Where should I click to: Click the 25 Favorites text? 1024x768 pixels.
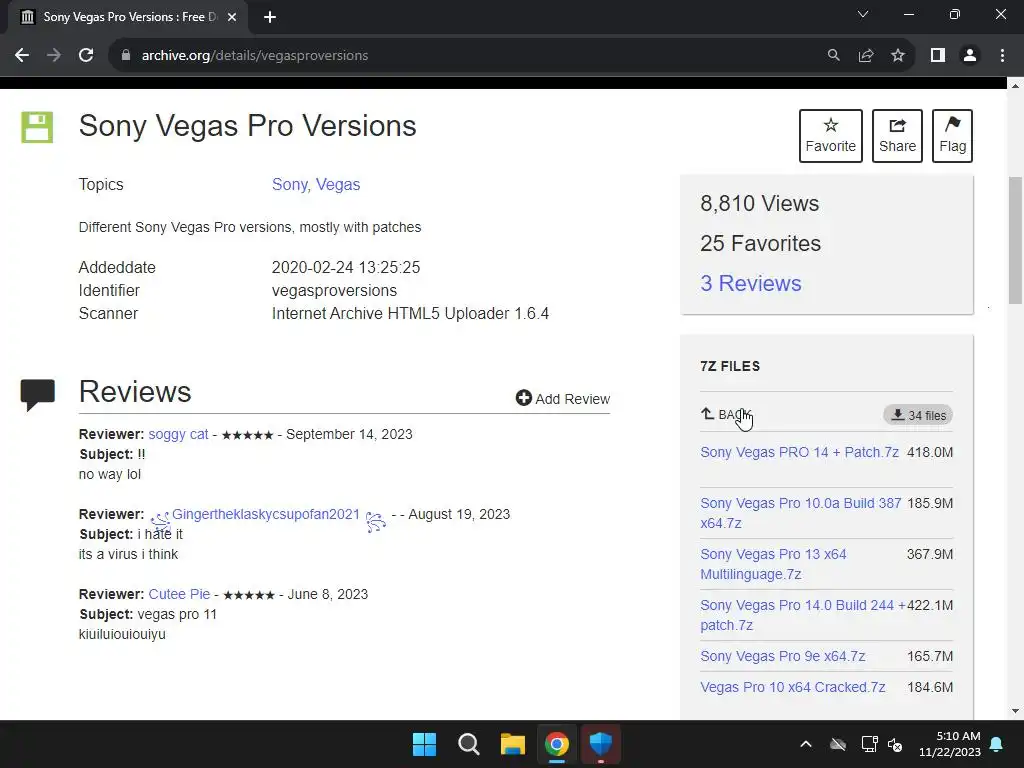tap(760, 244)
